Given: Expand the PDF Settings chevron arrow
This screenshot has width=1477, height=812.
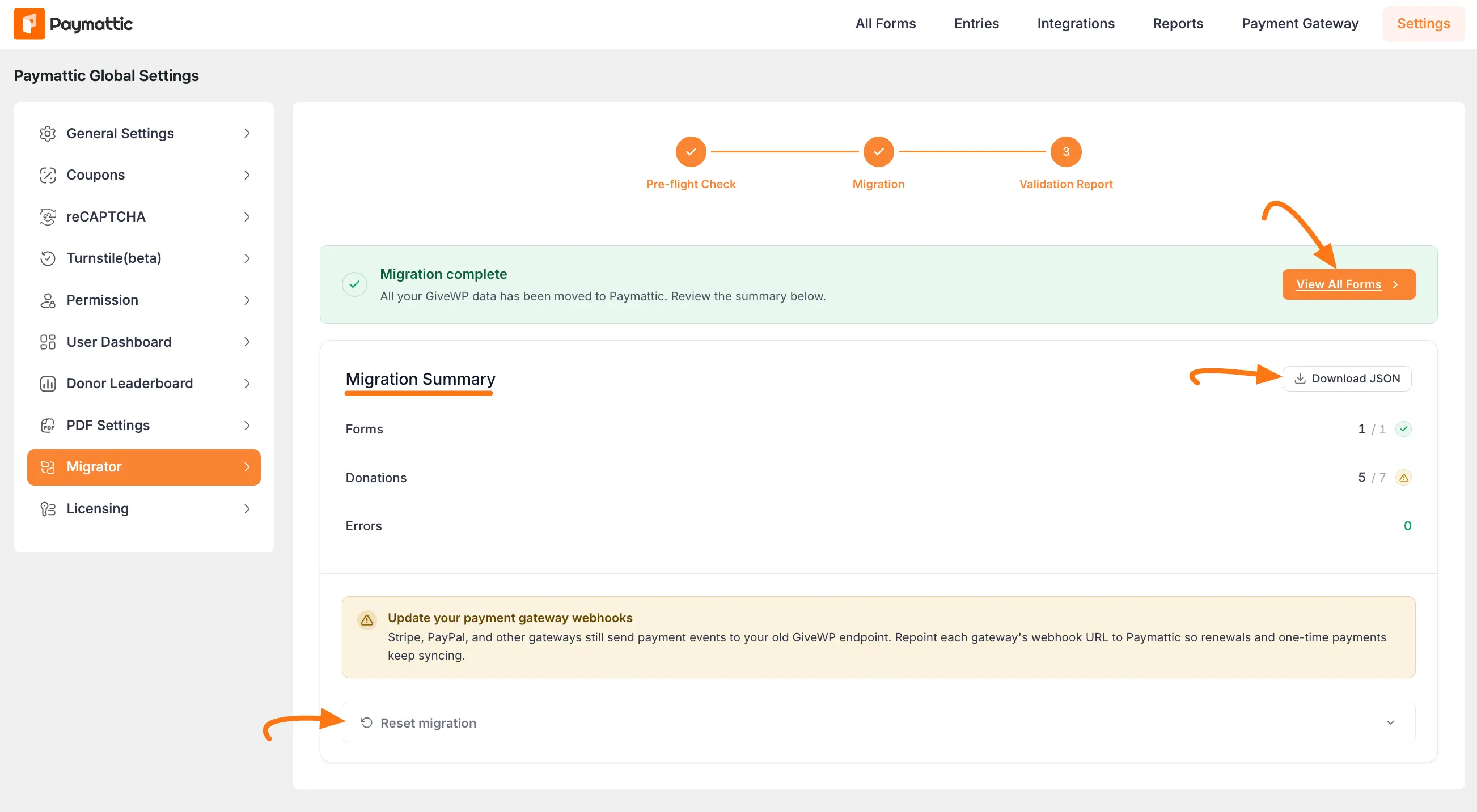Looking at the screenshot, I should [x=247, y=425].
